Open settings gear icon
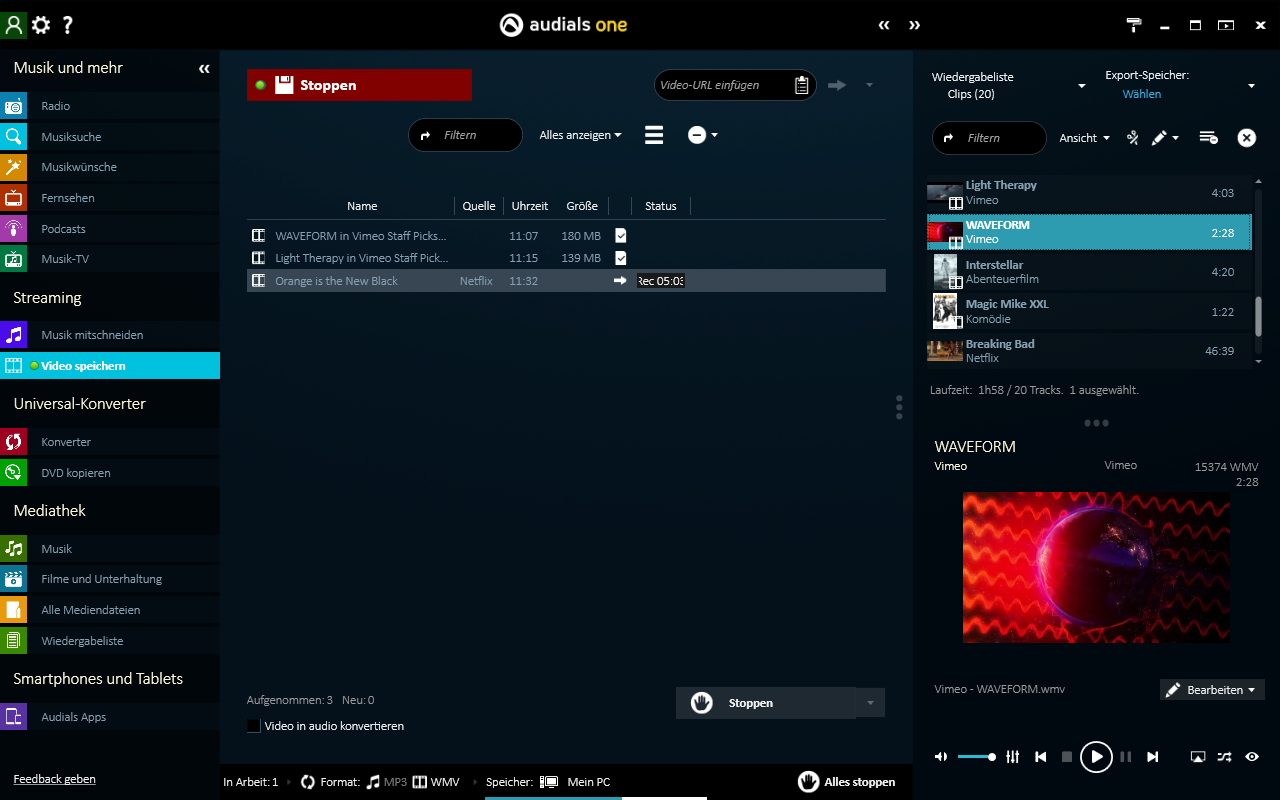This screenshot has height=800, width=1280. (41, 25)
